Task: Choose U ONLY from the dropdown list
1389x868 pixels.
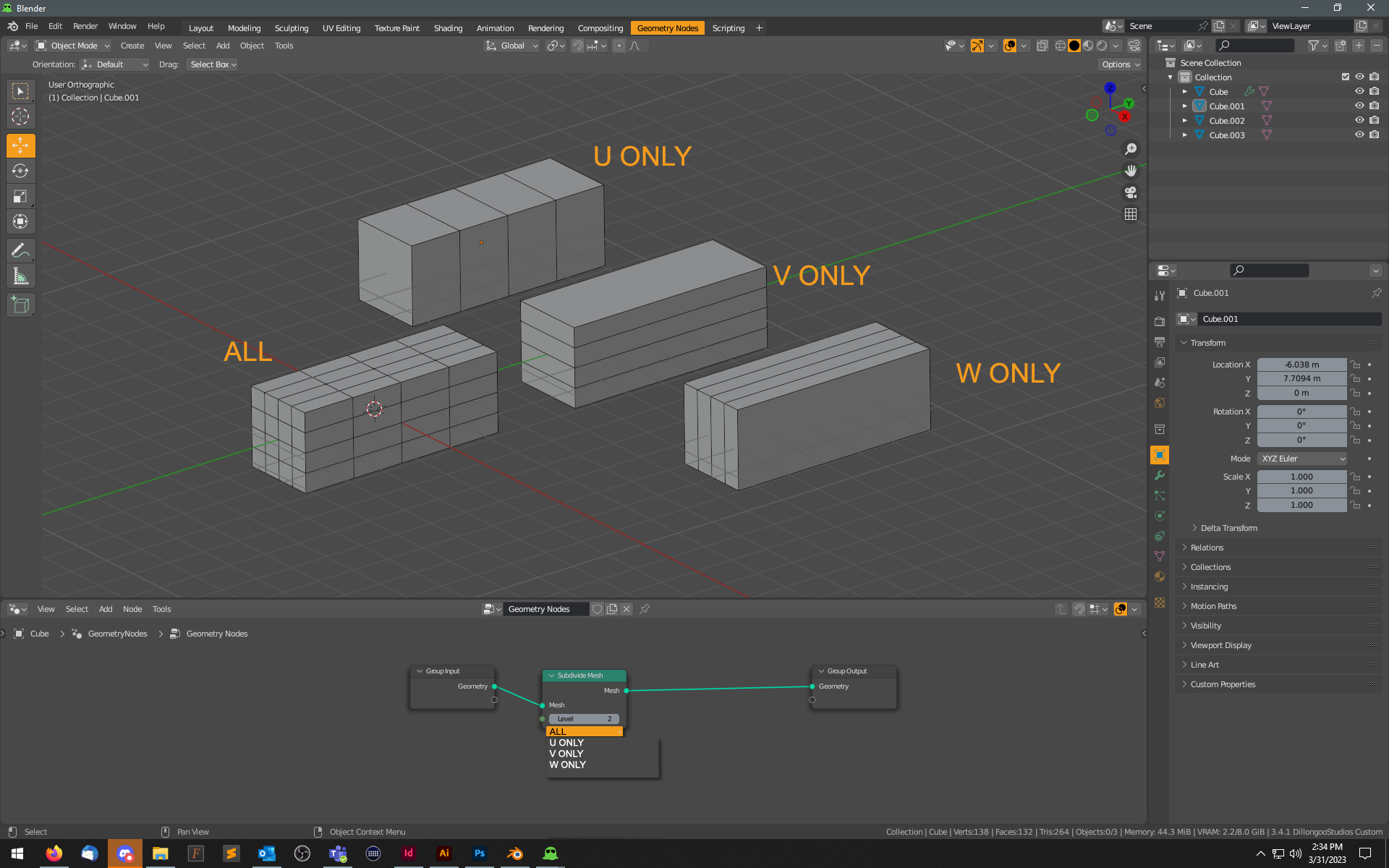Action: [x=566, y=743]
